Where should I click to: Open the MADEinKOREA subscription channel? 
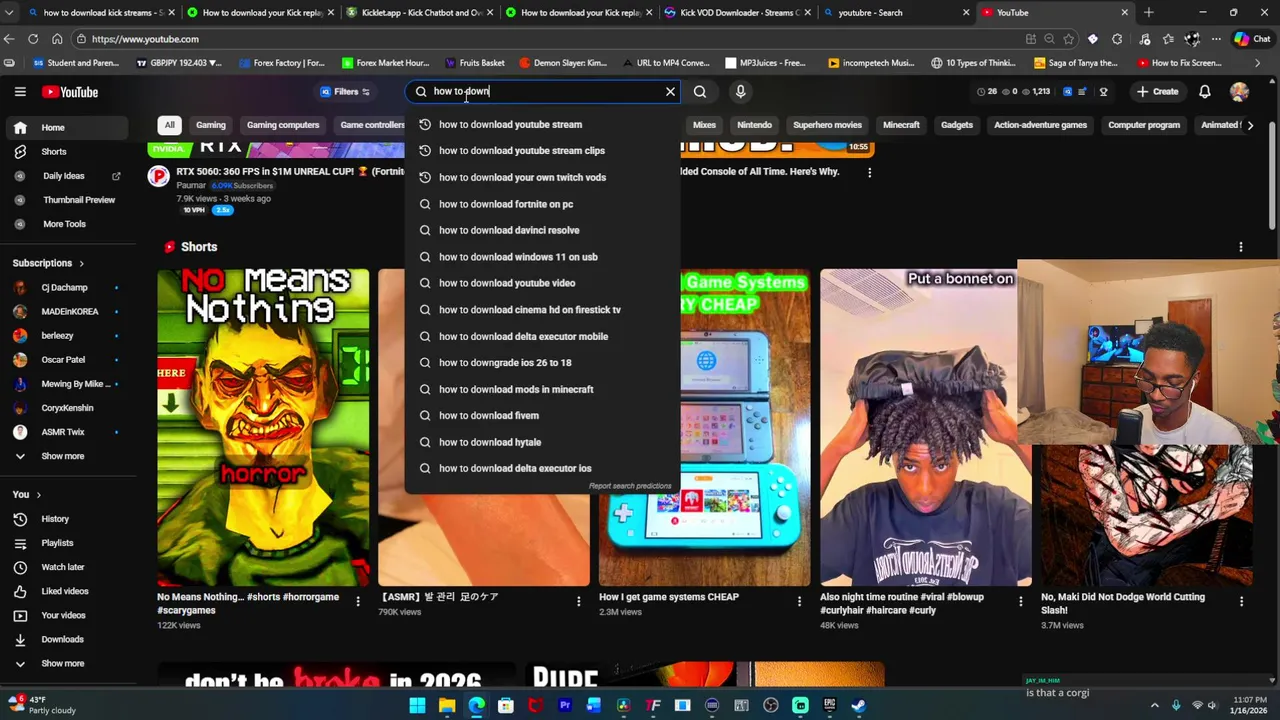[68, 312]
